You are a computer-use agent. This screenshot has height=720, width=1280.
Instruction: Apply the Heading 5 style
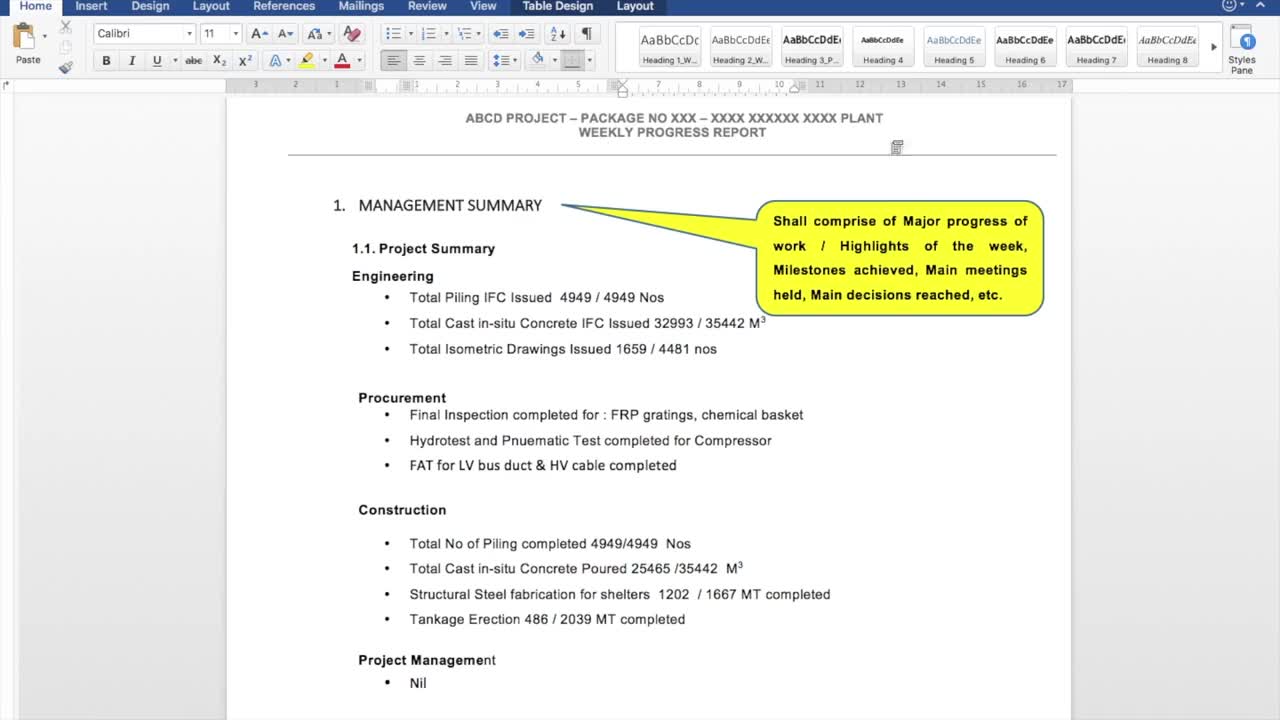954,47
